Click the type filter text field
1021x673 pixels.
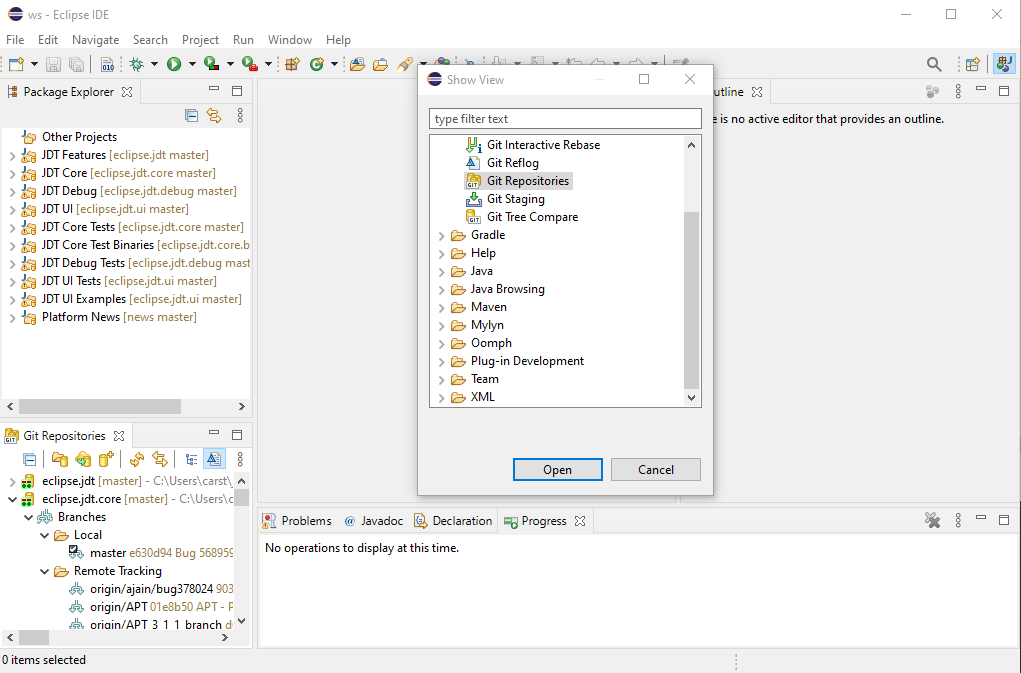565,119
